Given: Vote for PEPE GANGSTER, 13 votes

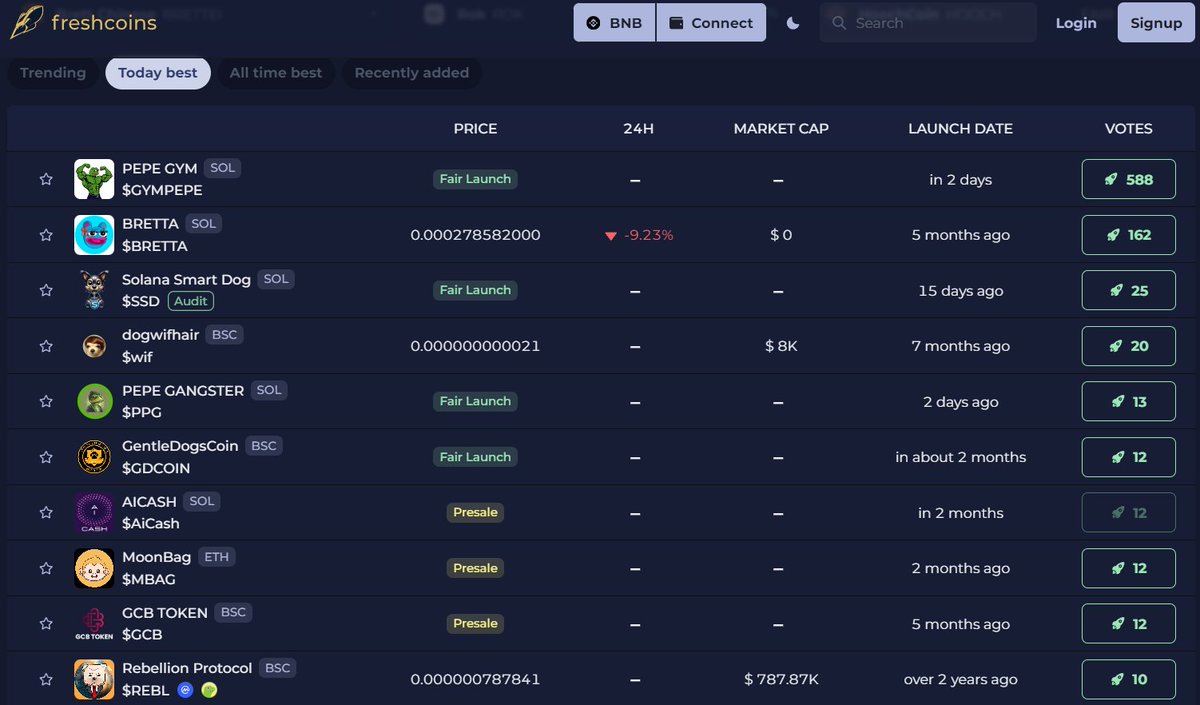Looking at the screenshot, I should [1129, 402].
